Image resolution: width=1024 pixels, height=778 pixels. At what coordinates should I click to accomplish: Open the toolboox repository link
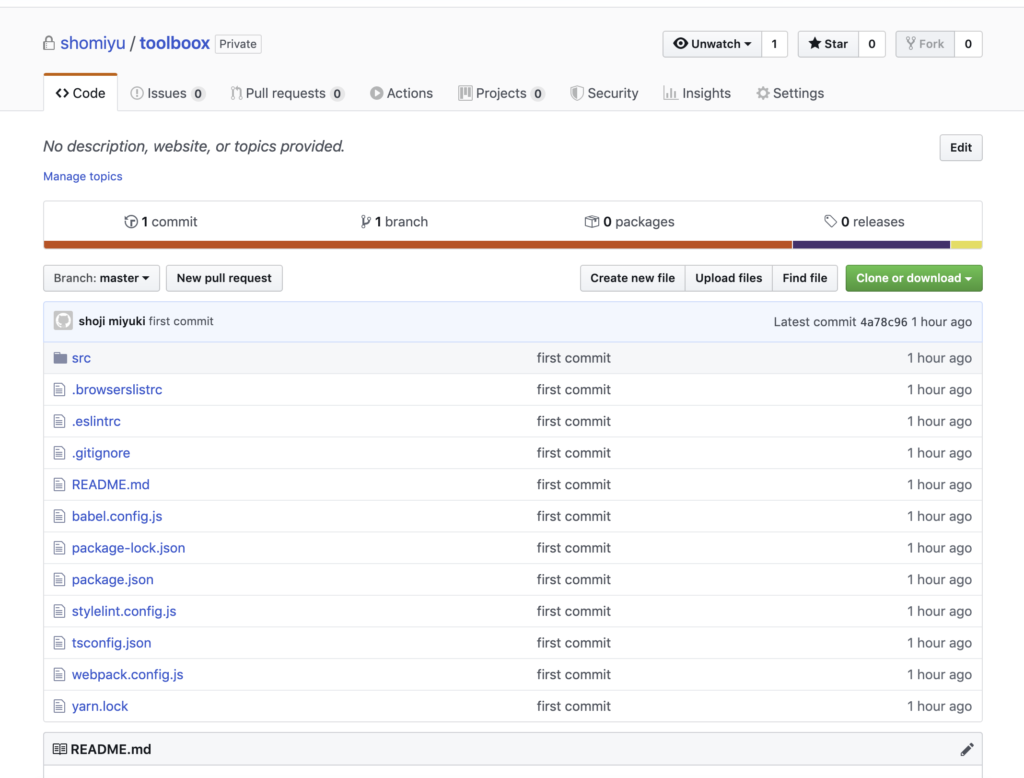tap(174, 43)
